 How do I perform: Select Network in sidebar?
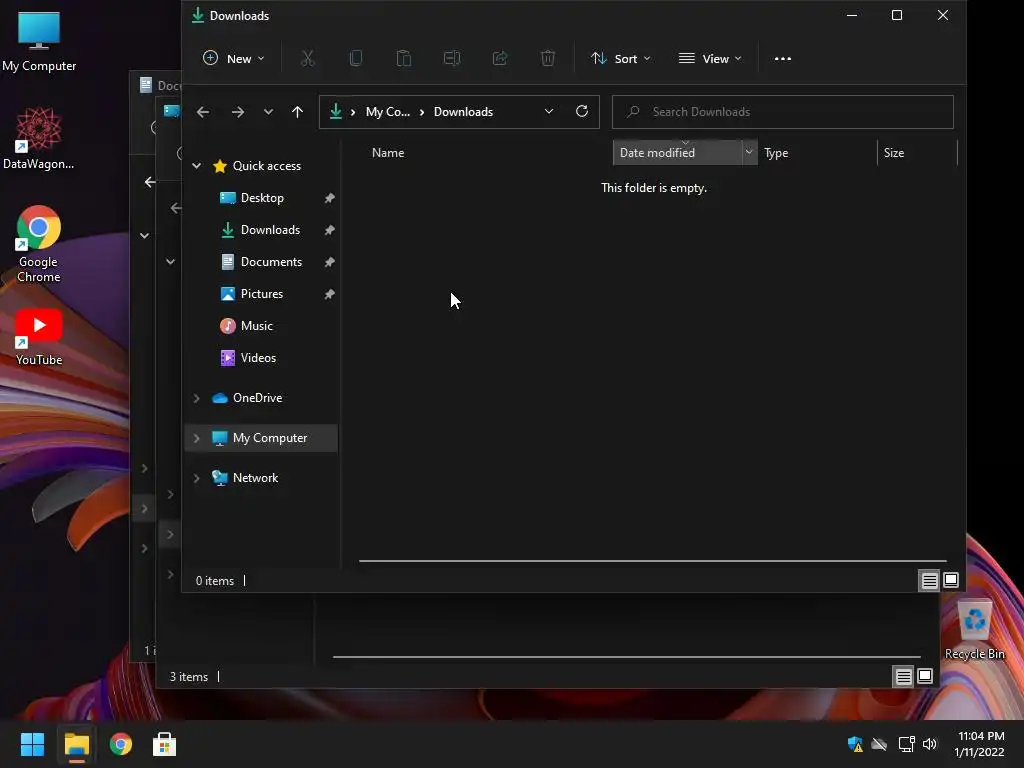(x=255, y=478)
